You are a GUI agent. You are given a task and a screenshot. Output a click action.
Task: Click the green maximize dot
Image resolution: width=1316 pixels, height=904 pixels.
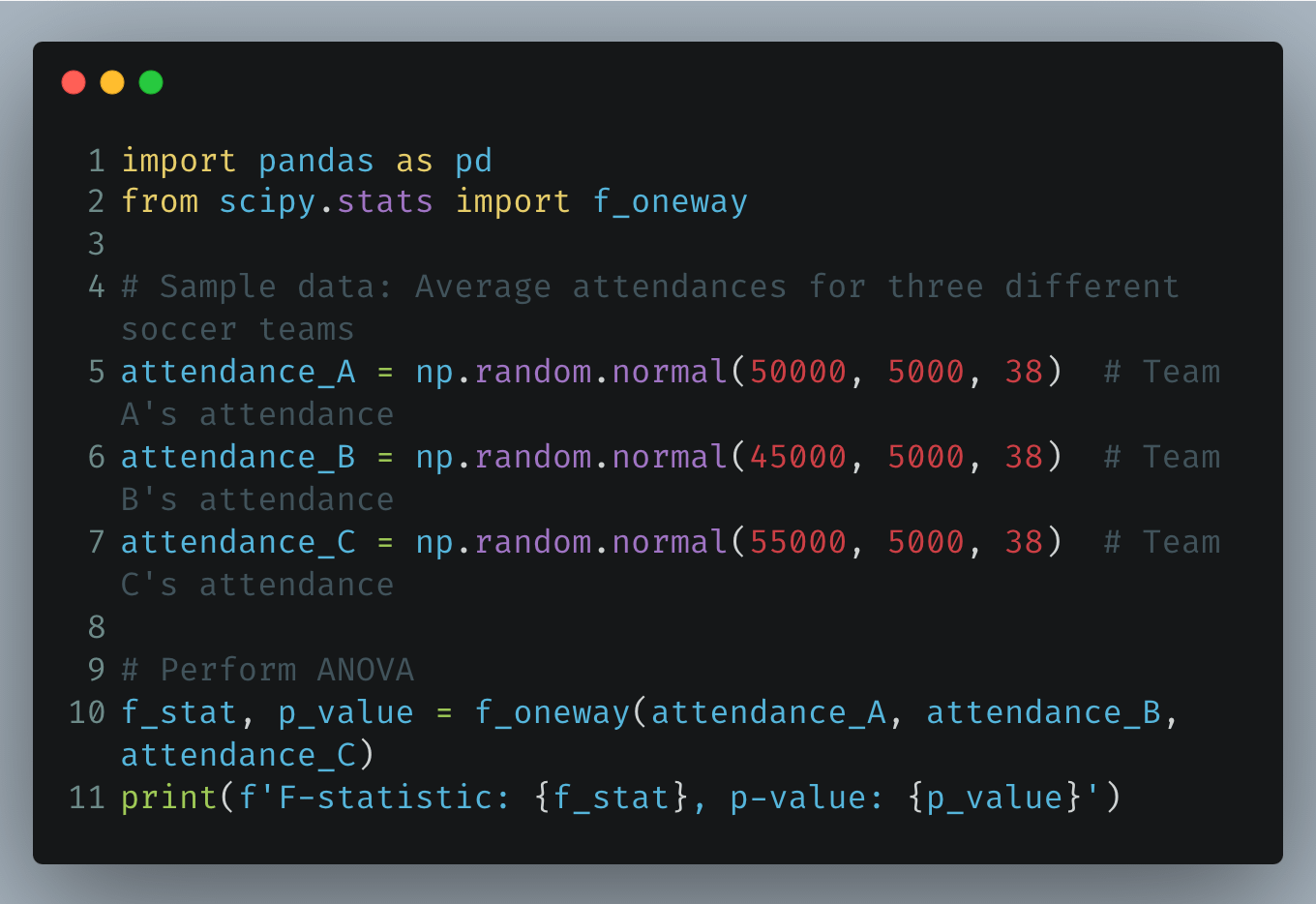pyautogui.click(x=151, y=82)
